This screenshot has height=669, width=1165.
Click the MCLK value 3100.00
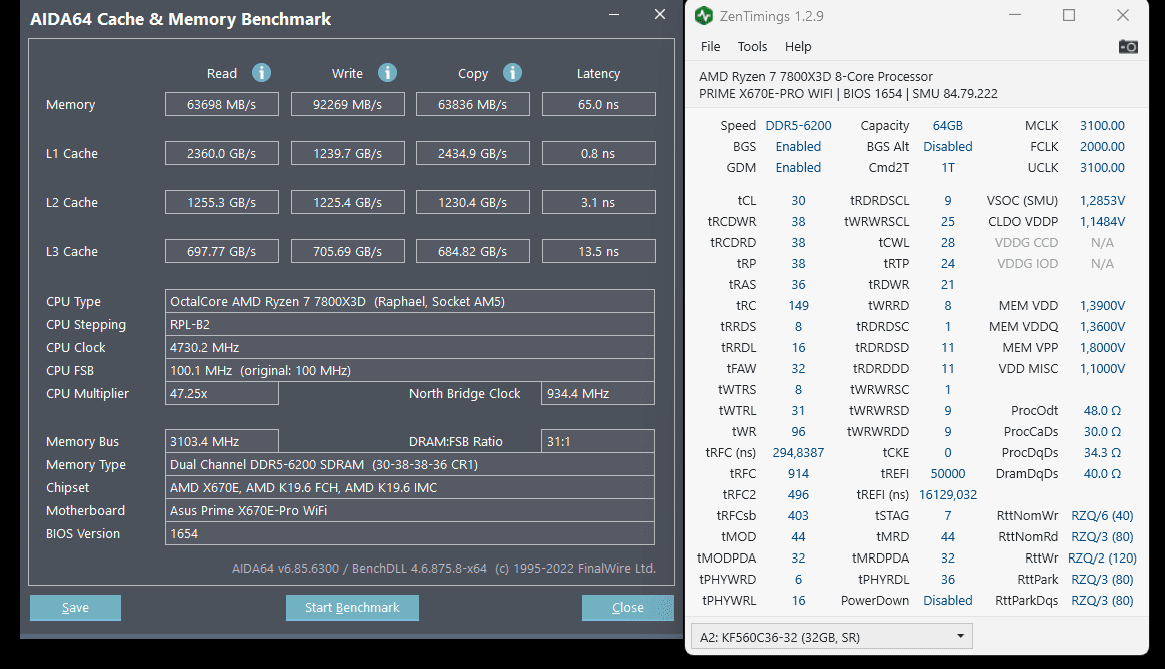[1103, 126]
